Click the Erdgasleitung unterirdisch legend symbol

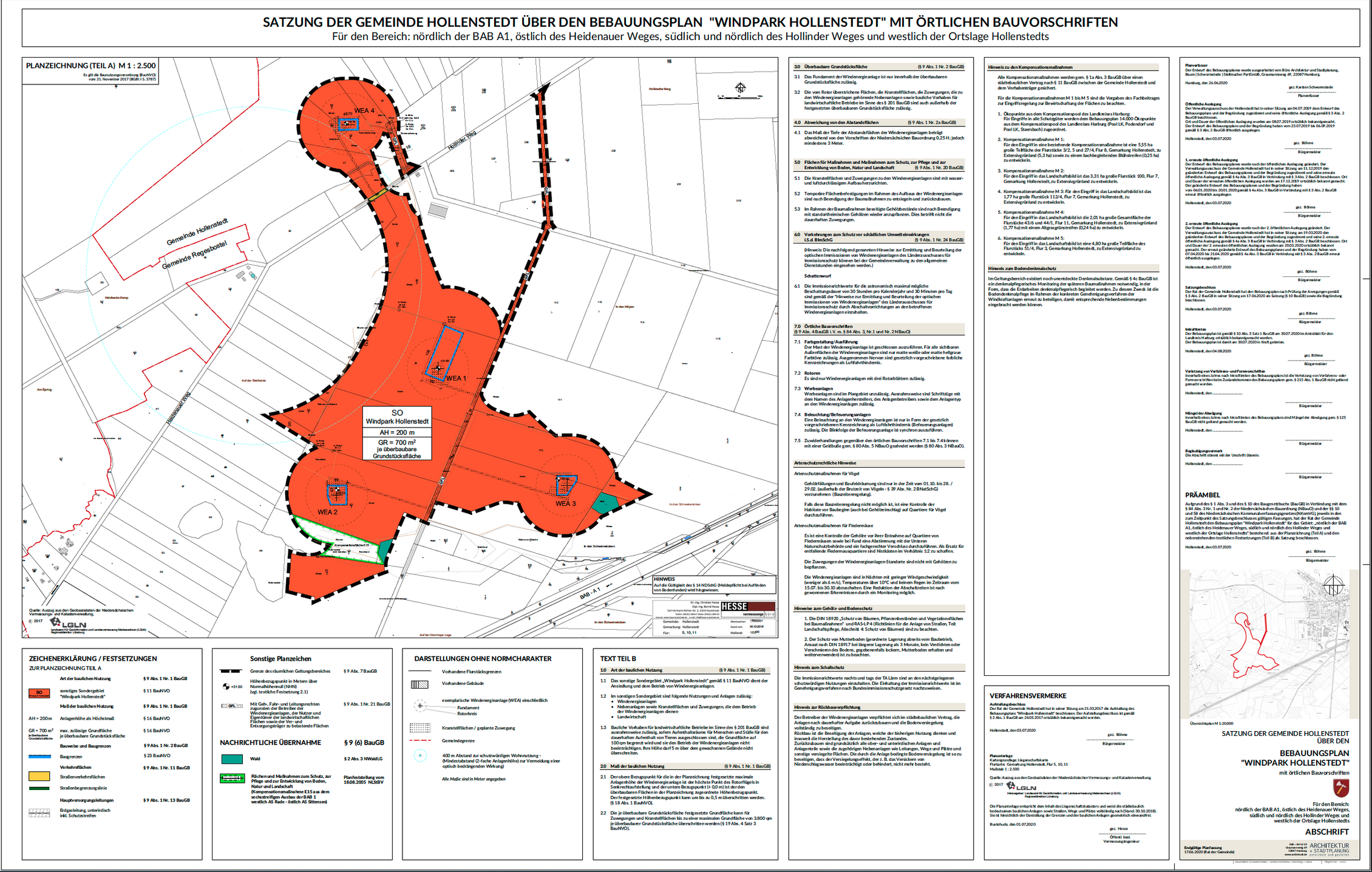click(39, 812)
